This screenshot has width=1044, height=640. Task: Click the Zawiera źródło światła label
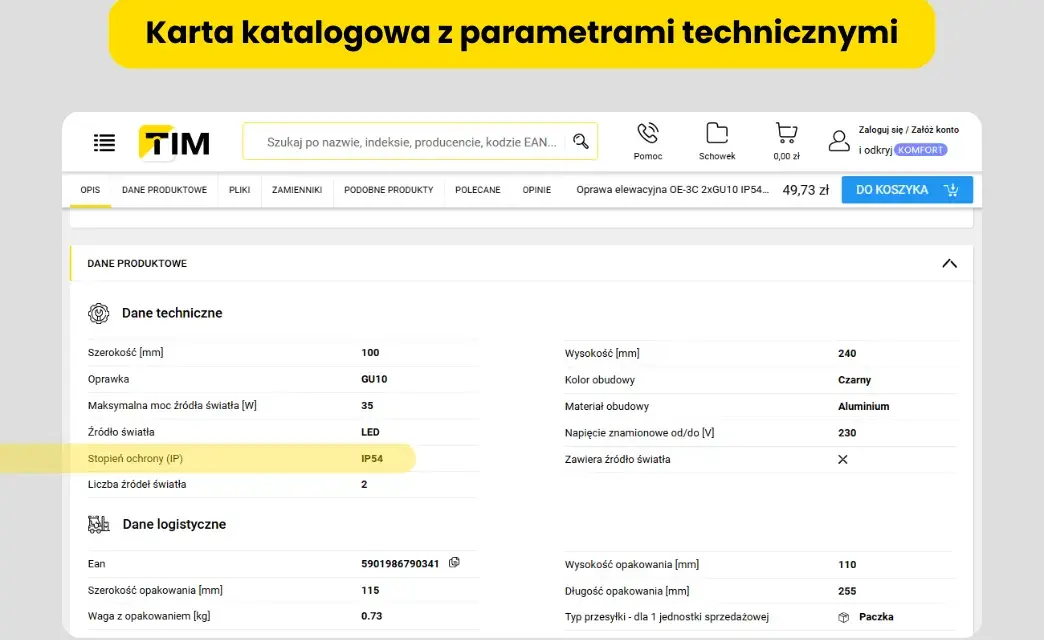pos(617,460)
